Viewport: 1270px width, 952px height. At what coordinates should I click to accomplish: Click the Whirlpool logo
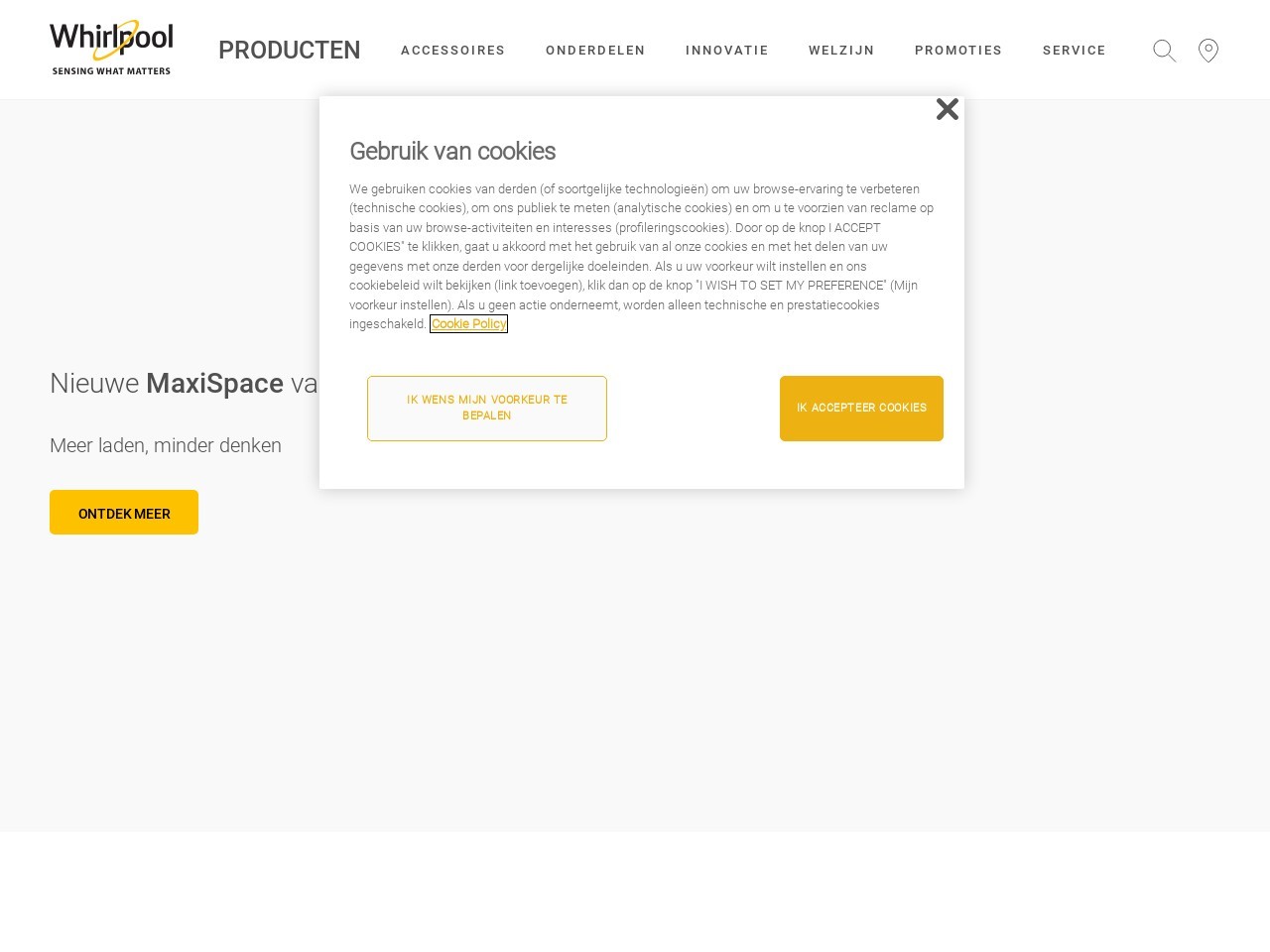click(x=111, y=41)
